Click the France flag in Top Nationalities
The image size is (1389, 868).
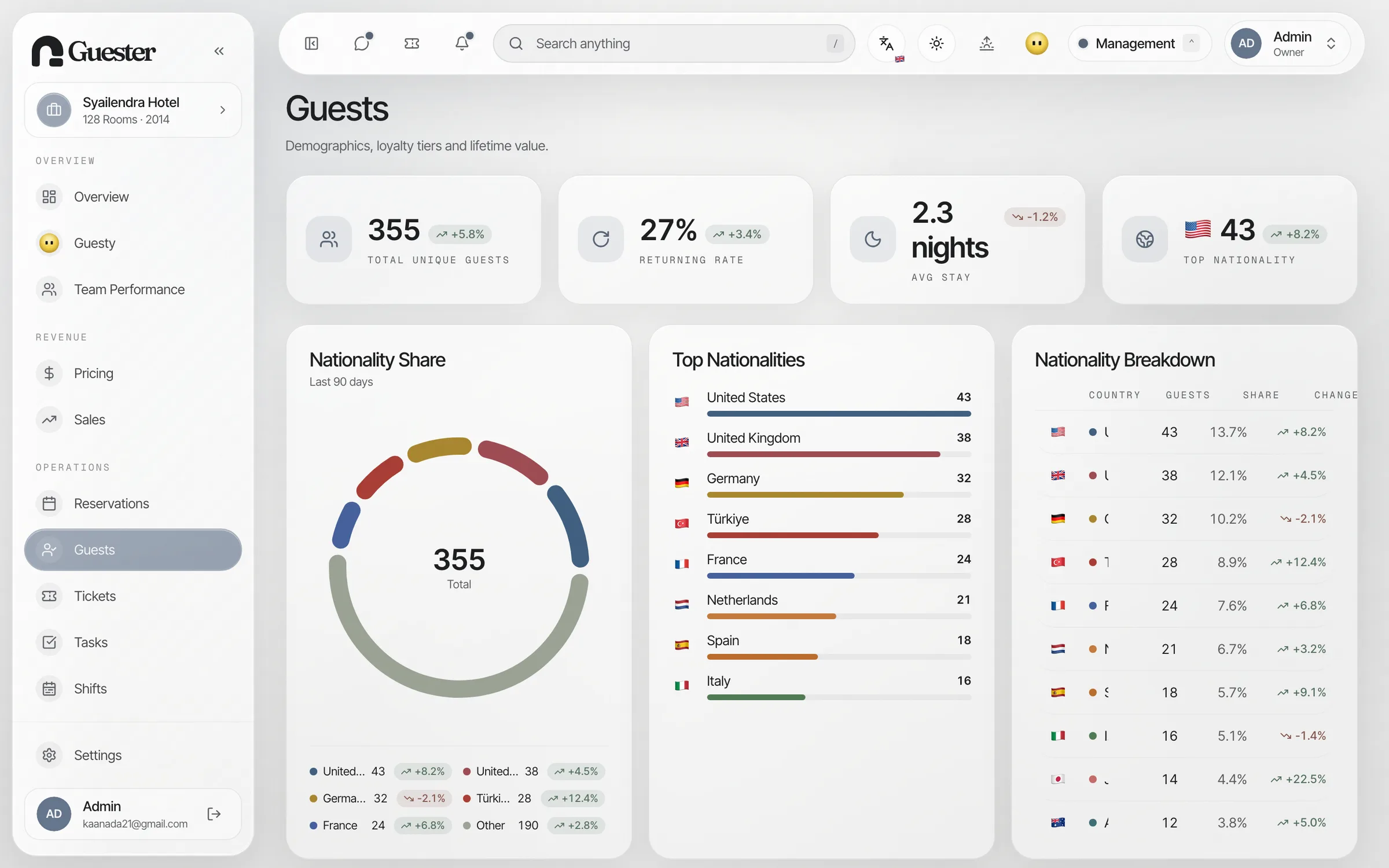point(682,564)
